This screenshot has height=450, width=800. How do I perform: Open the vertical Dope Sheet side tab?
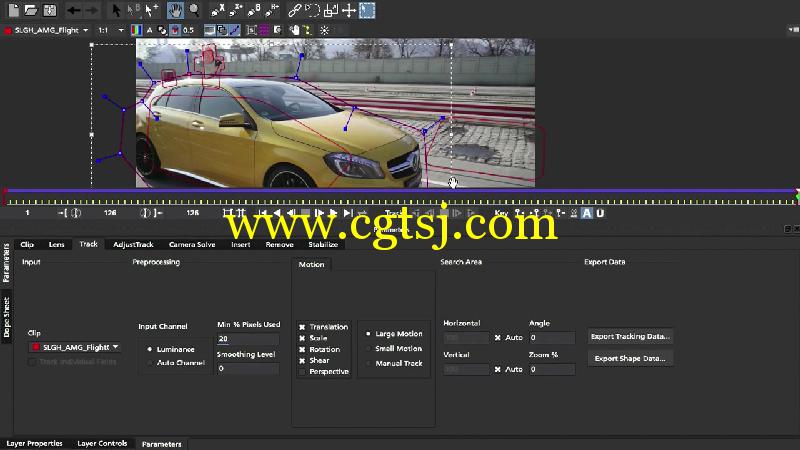tap(6, 317)
